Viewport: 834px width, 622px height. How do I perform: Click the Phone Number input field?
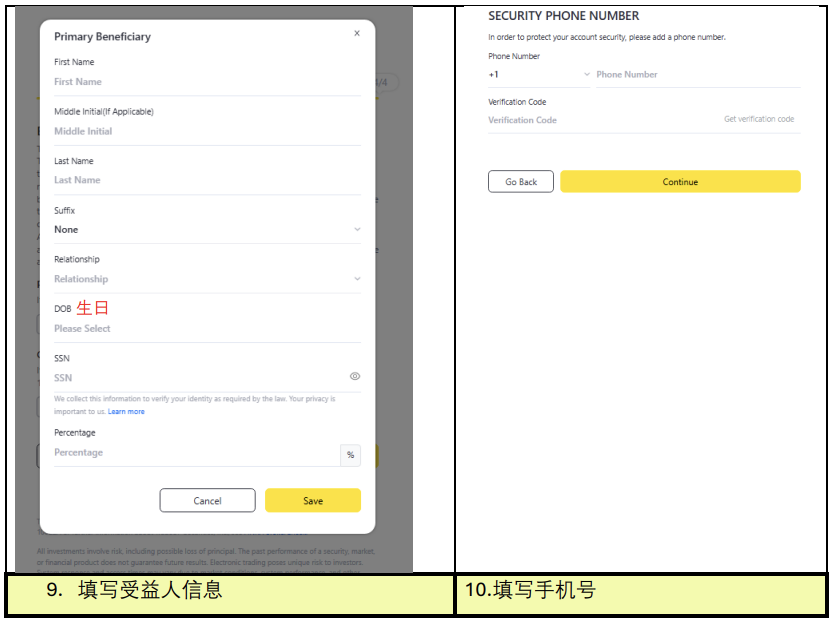tap(696, 75)
